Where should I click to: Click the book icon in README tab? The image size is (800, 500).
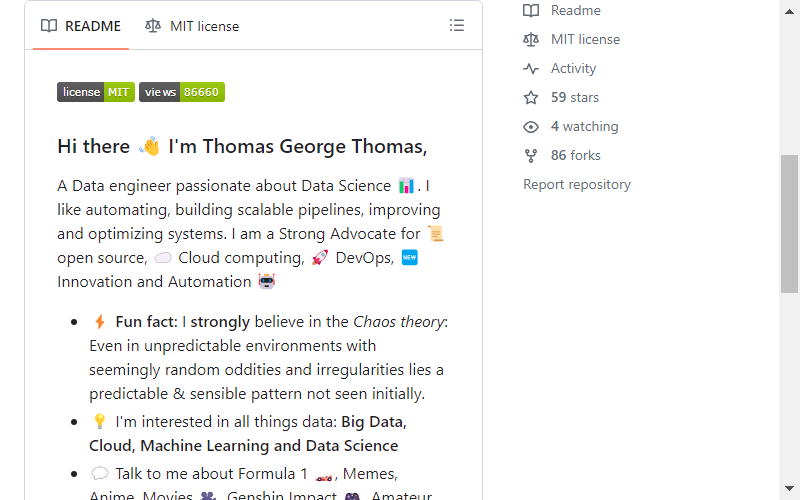click(x=49, y=26)
